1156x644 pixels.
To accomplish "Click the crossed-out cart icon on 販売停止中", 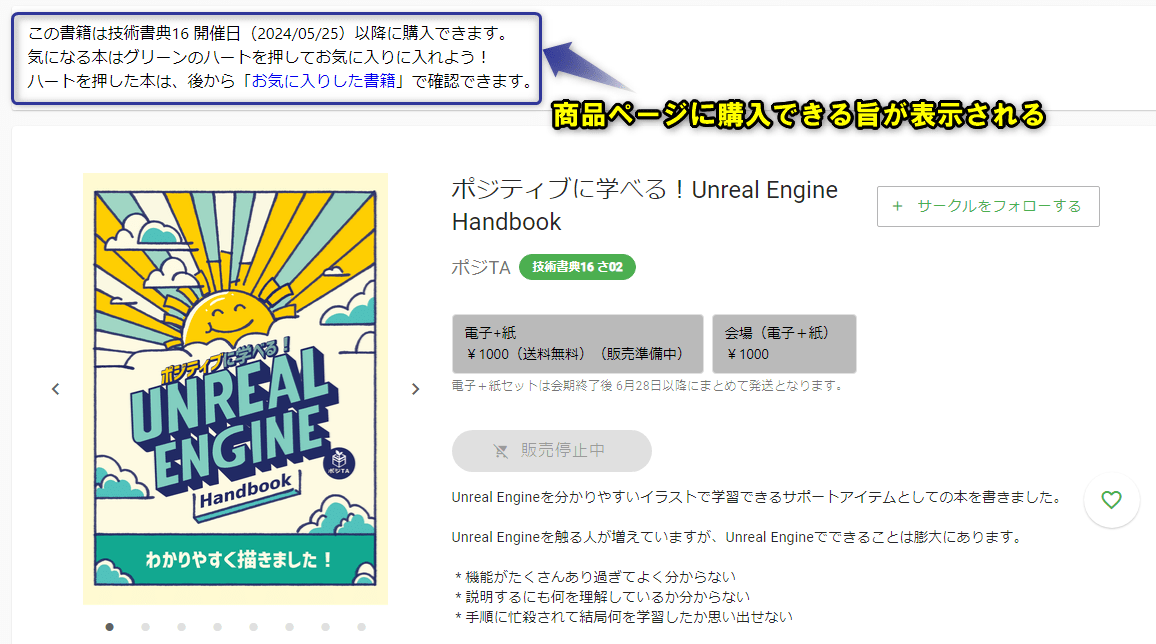I will click(x=501, y=451).
